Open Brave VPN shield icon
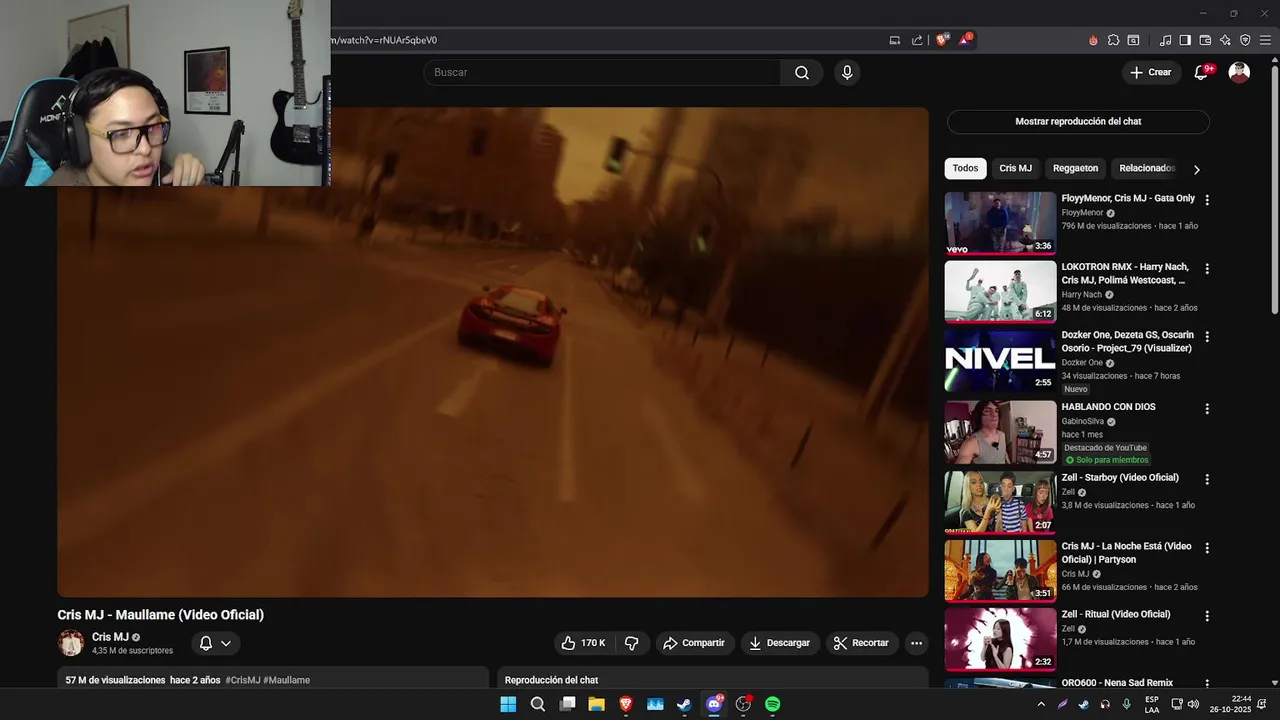 [1245, 40]
